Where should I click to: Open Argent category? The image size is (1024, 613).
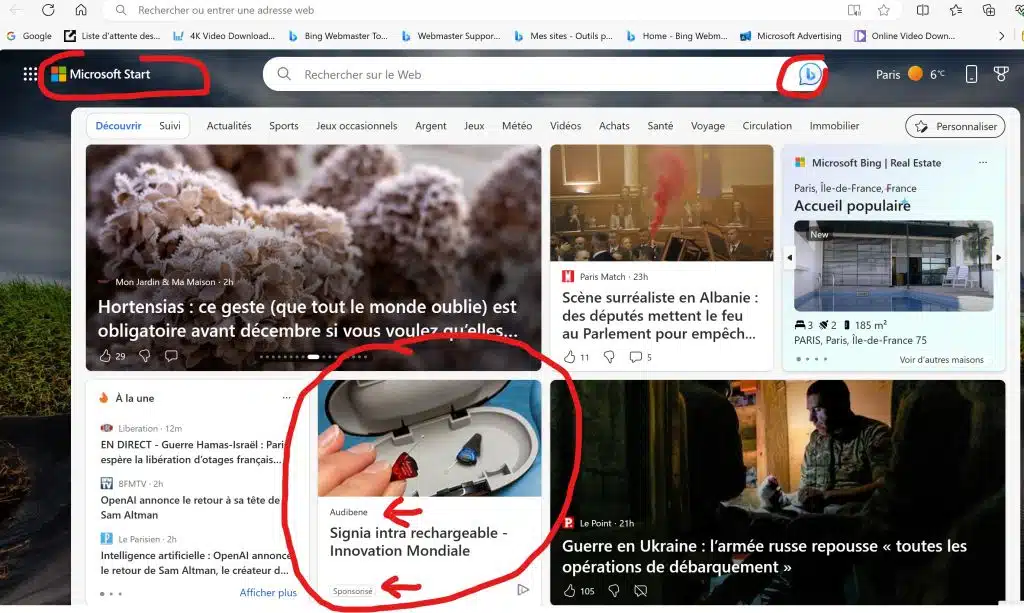point(430,126)
